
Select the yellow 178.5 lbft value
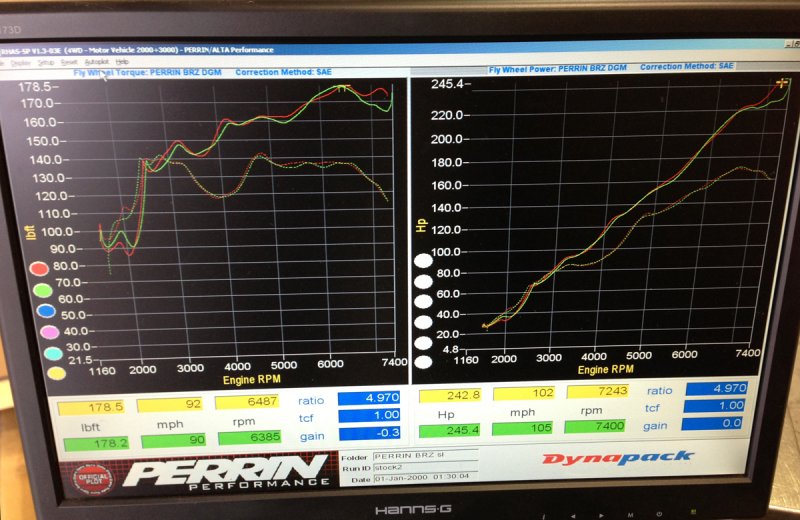(x=91, y=408)
